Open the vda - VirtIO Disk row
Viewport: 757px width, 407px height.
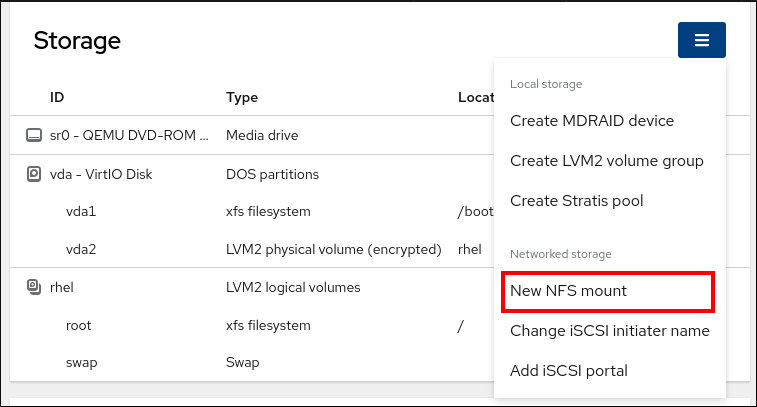tap(101, 174)
